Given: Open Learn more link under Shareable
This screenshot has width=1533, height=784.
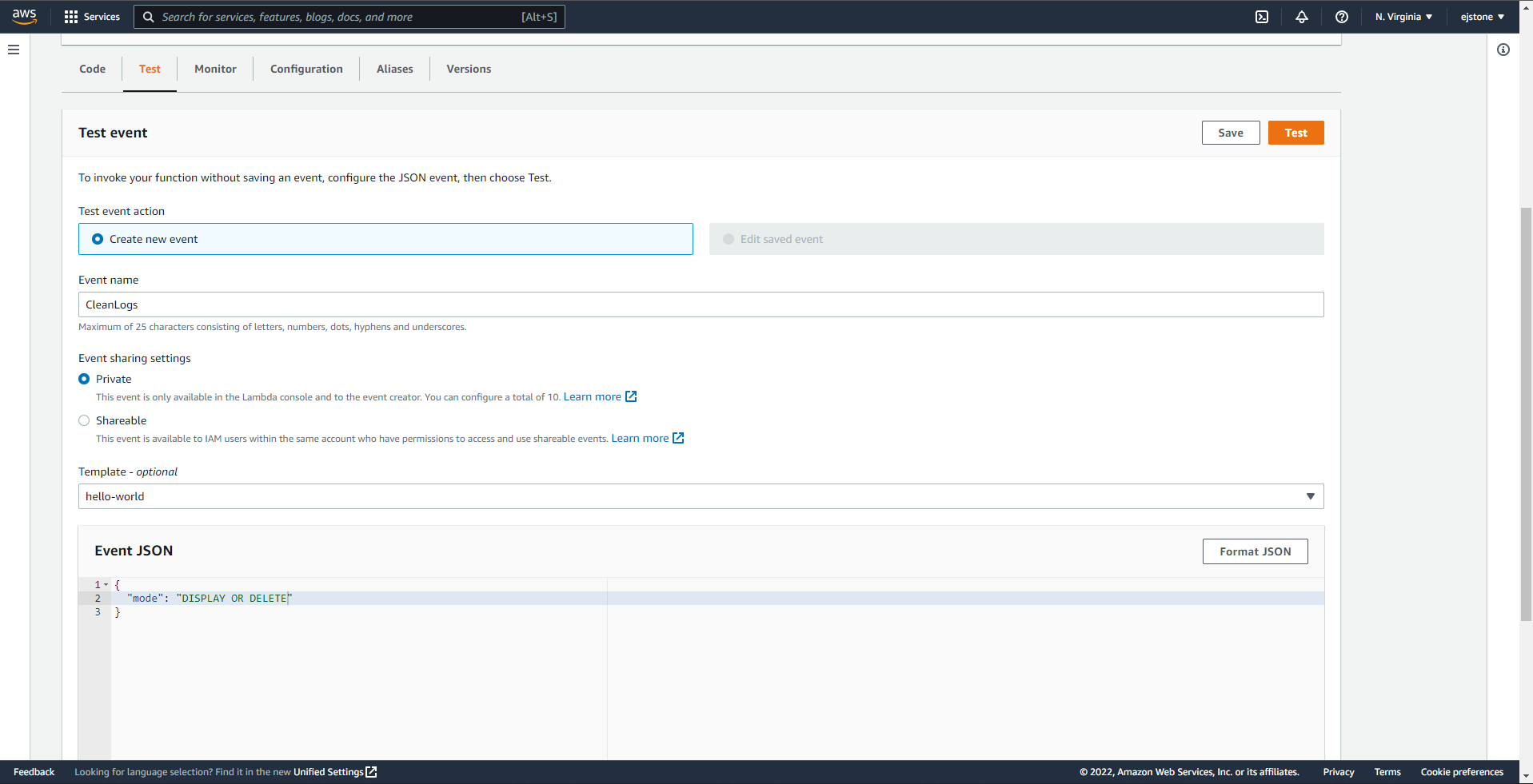Looking at the screenshot, I should coord(641,438).
